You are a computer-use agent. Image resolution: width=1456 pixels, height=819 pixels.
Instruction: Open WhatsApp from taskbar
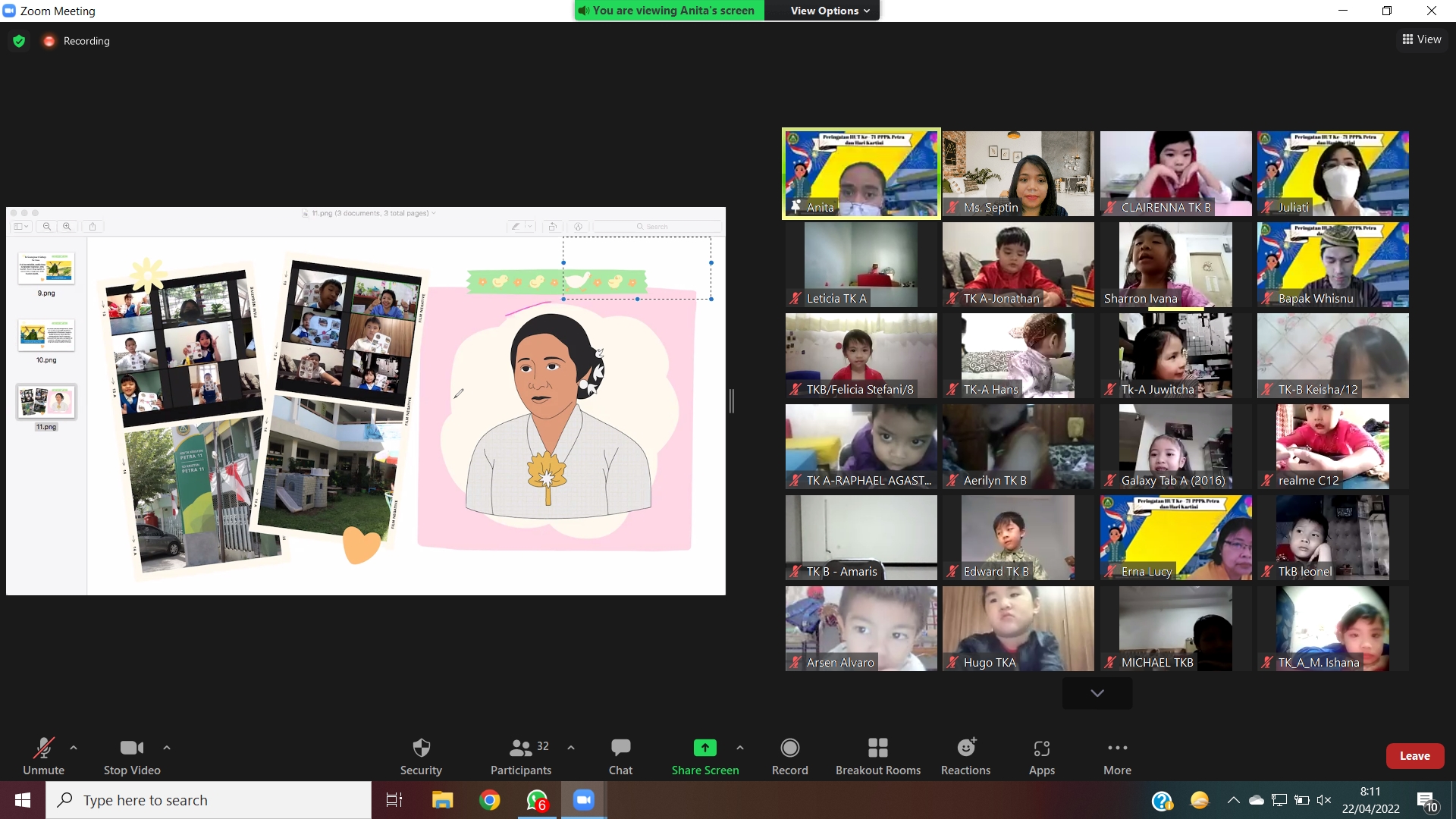[x=538, y=800]
